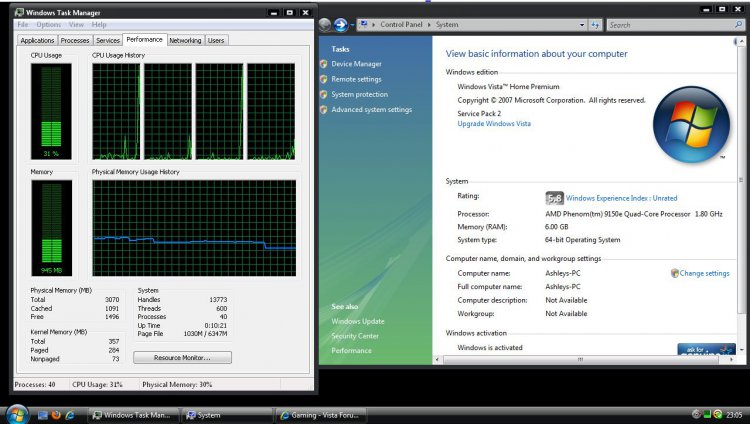Click the Remote settings shield icon
The height and width of the screenshot is (424, 750).
coord(324,79)
